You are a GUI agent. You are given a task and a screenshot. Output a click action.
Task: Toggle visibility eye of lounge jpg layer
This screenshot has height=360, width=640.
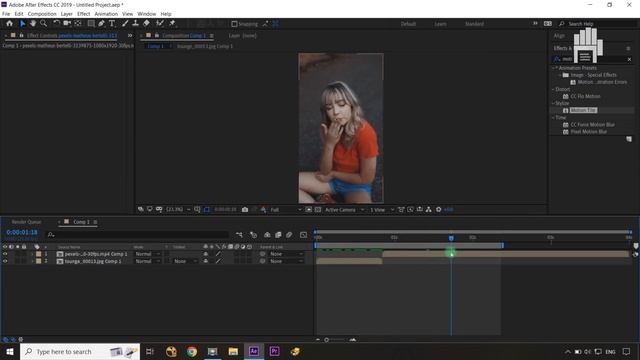(5, 261)
